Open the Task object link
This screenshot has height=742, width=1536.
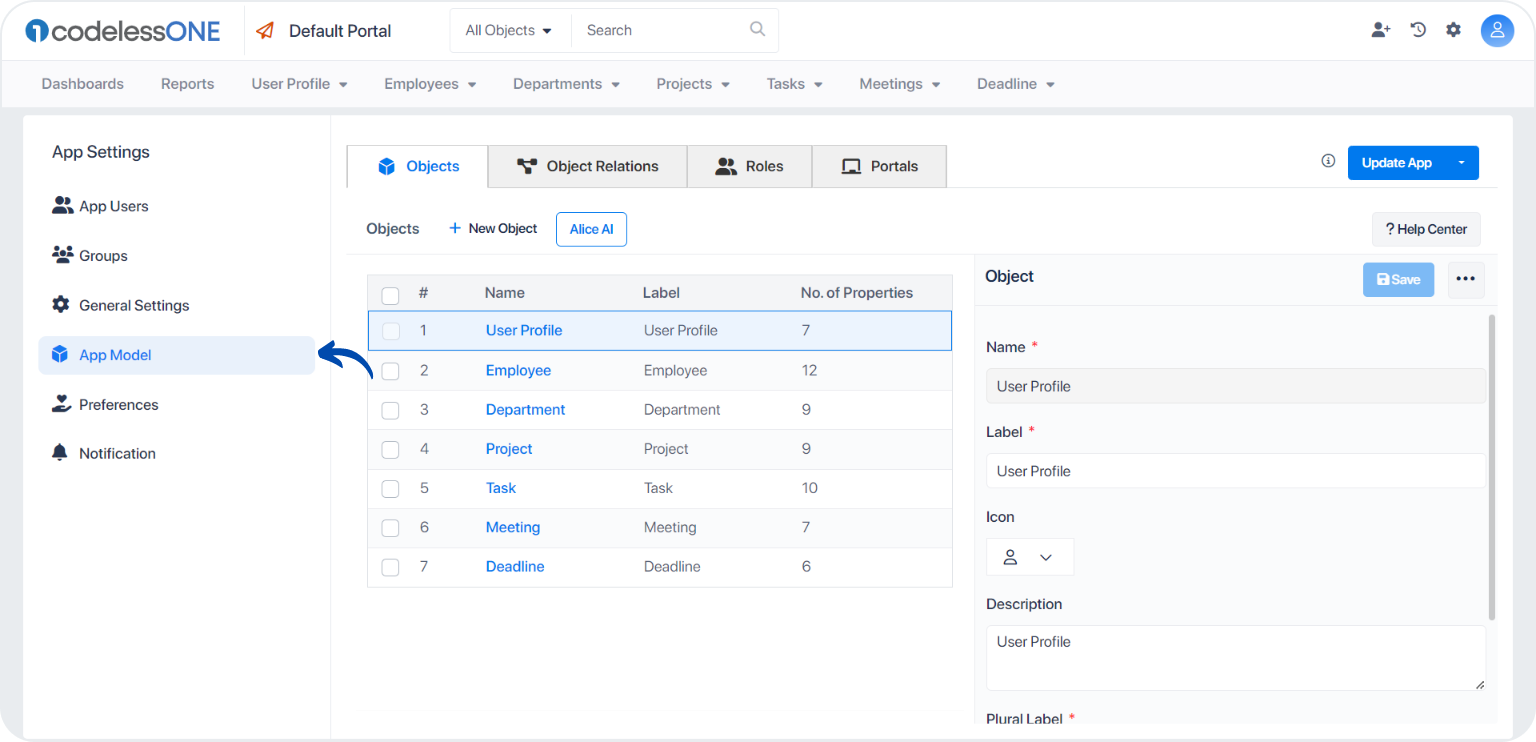pos(501,488)
